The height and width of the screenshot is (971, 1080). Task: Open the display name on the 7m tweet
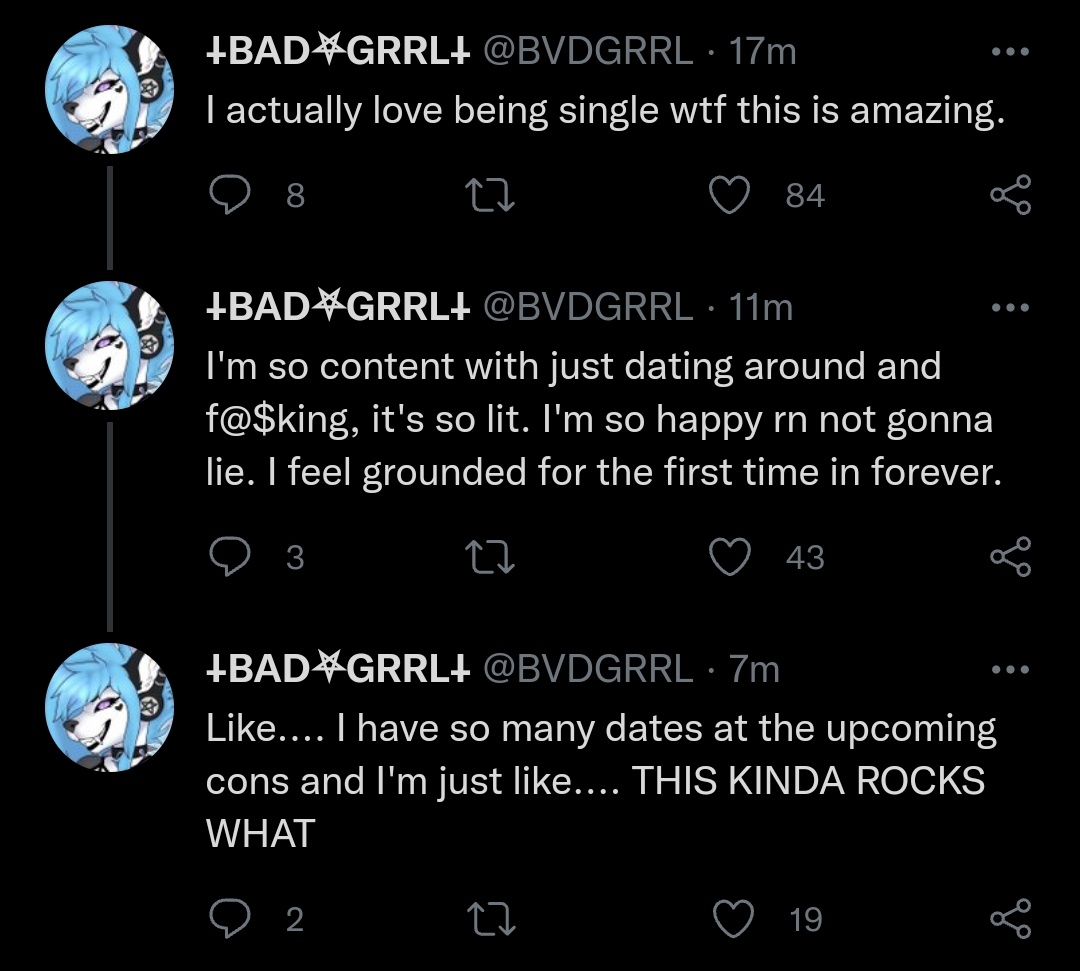pos(338,669)
